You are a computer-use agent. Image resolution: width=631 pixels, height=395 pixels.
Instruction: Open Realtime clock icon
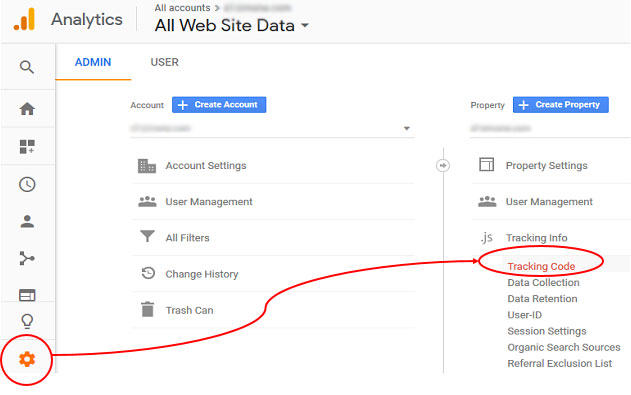pyautogui.click(x=27, y=184)
